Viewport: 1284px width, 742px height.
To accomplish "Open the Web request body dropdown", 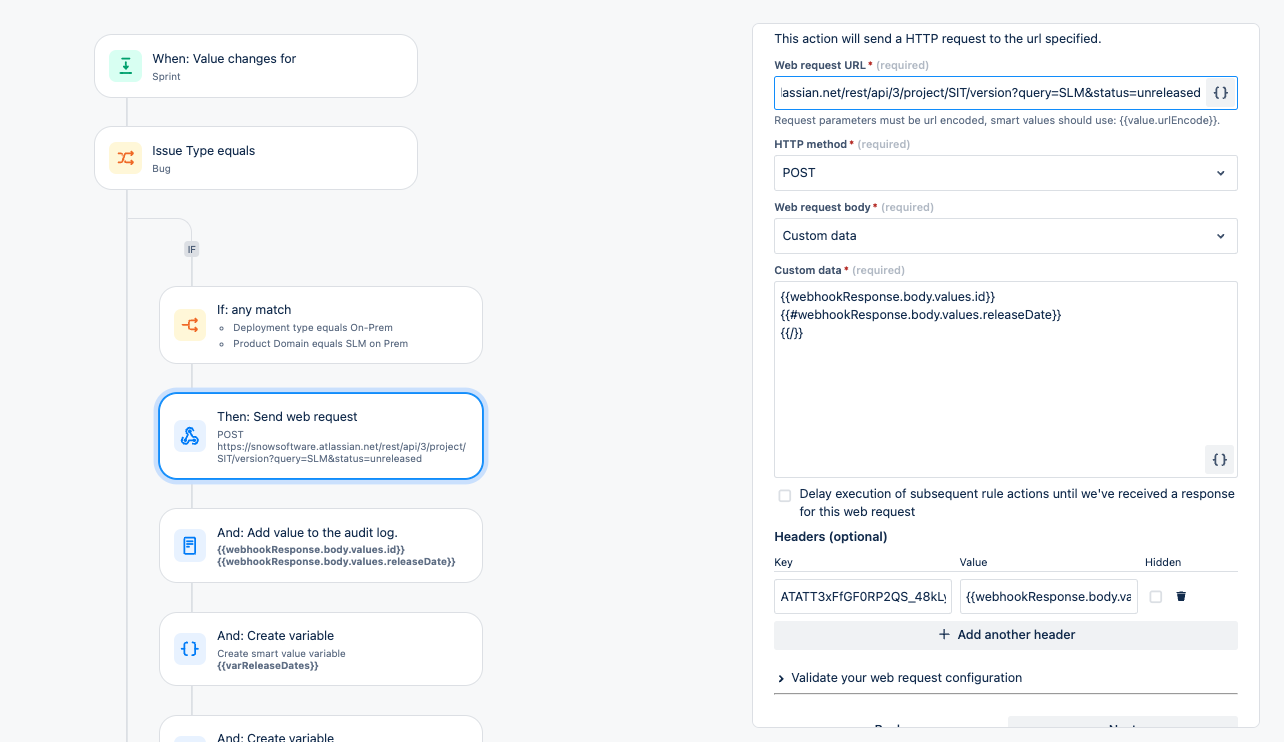I will pyautogui.click(x=1005, y=235).
